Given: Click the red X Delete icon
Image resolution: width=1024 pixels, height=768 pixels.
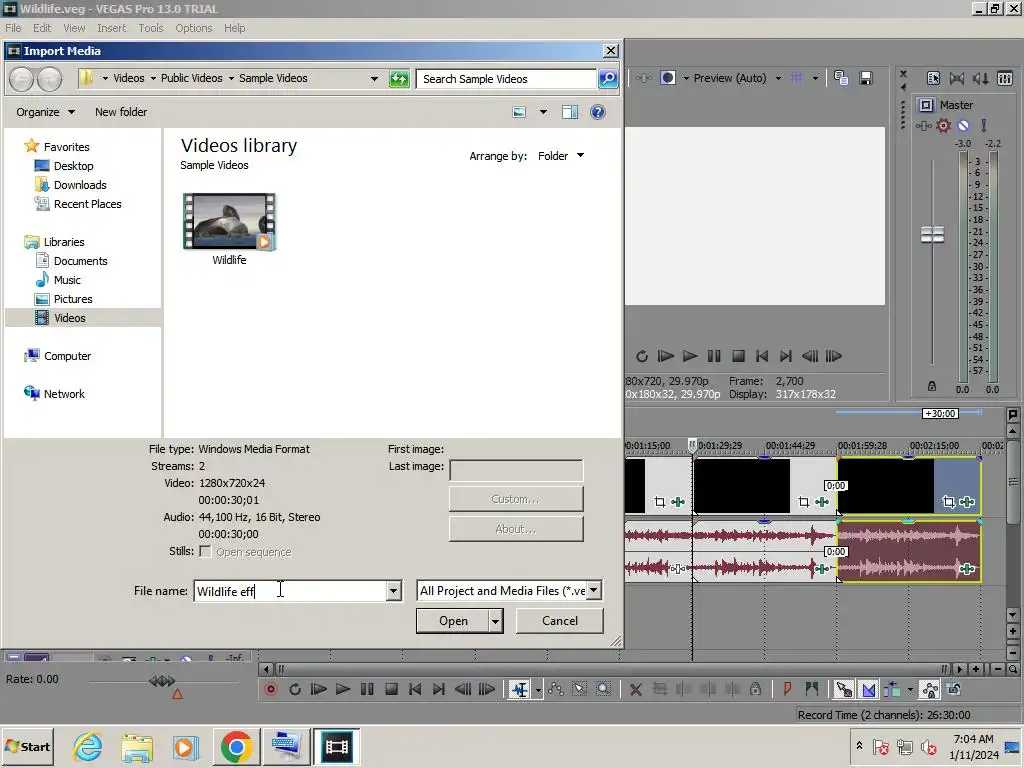Looking at the screenshot, I should [635, 689].
